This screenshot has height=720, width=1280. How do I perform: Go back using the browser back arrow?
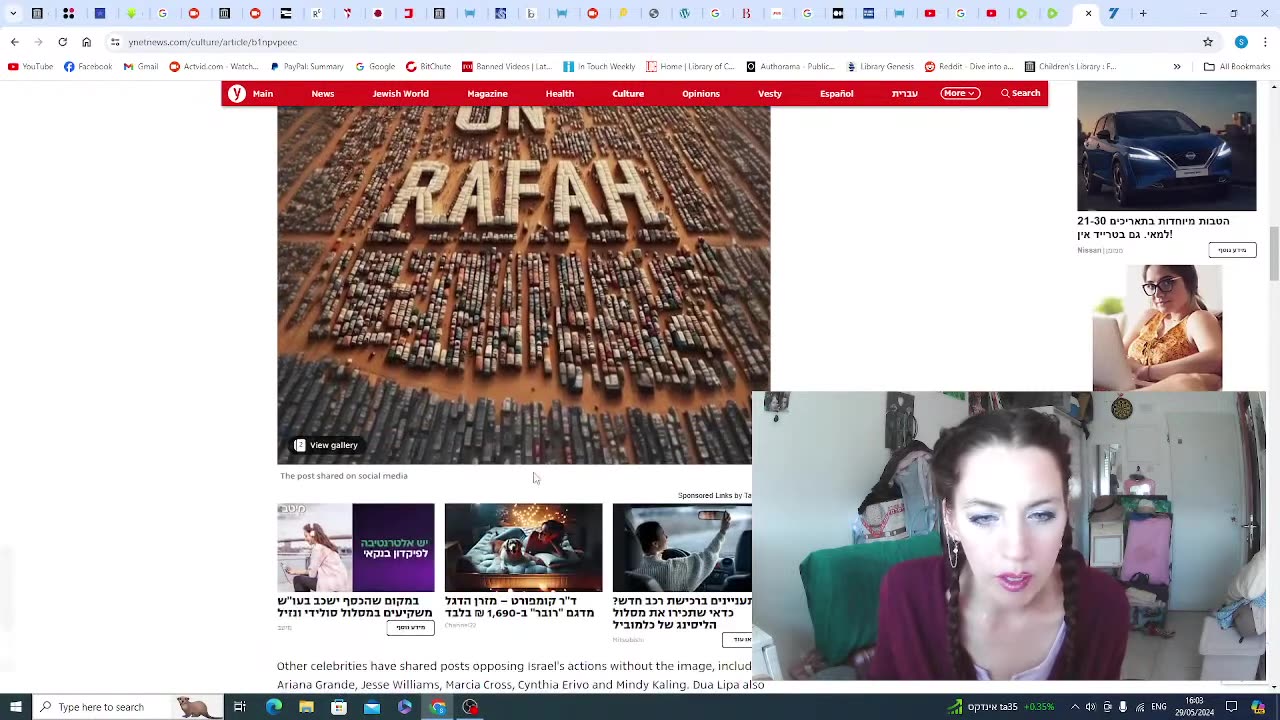coord(14,42)
